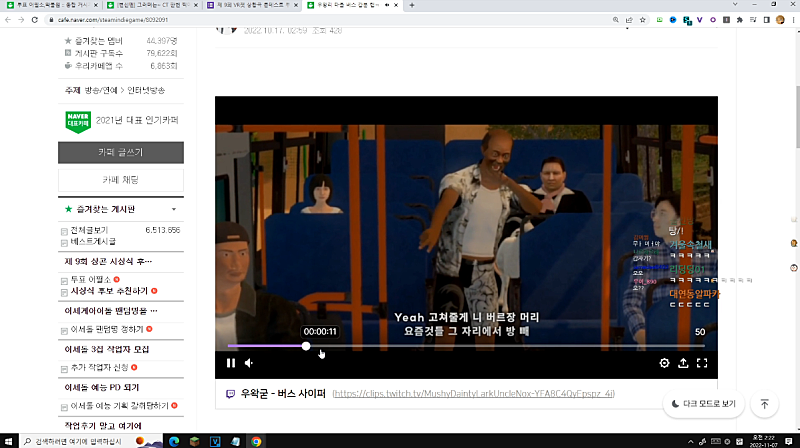Click the Twitch icon beside the clip title
The image size is (800, 448).
(230, 394)
